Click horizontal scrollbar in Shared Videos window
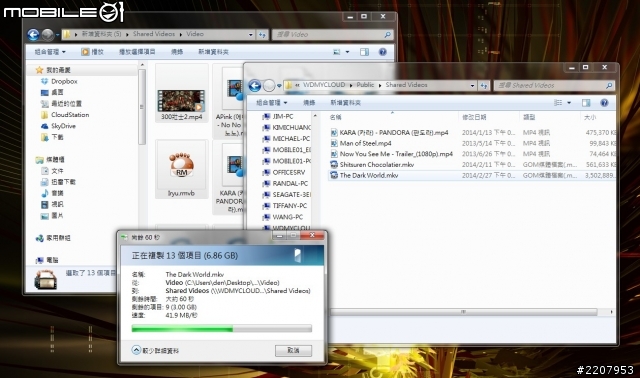 click(464, 312)
